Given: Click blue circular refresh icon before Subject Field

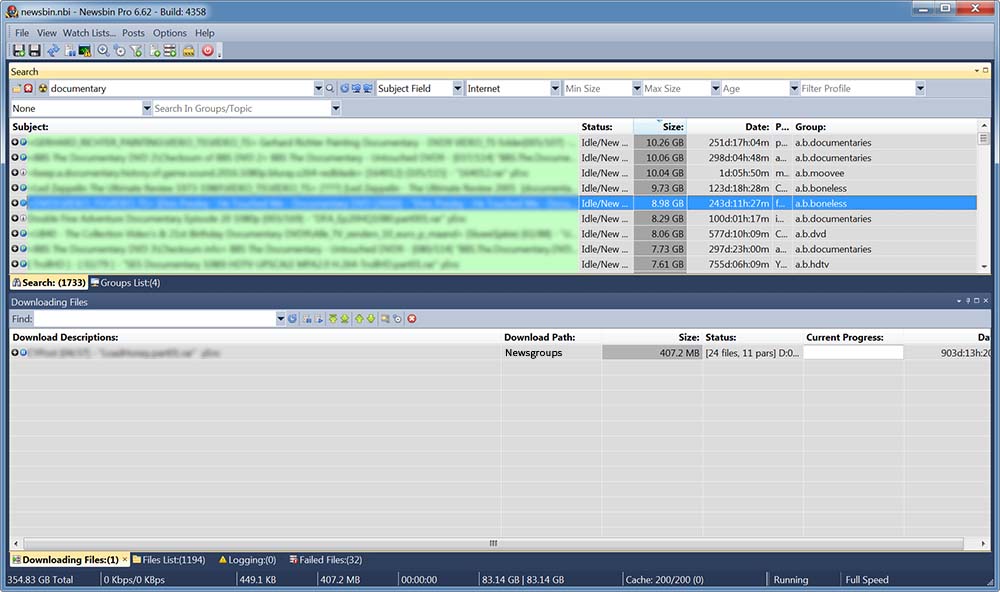Looking at the screenshot, I should pyautogui.click(x=344, y=89).
